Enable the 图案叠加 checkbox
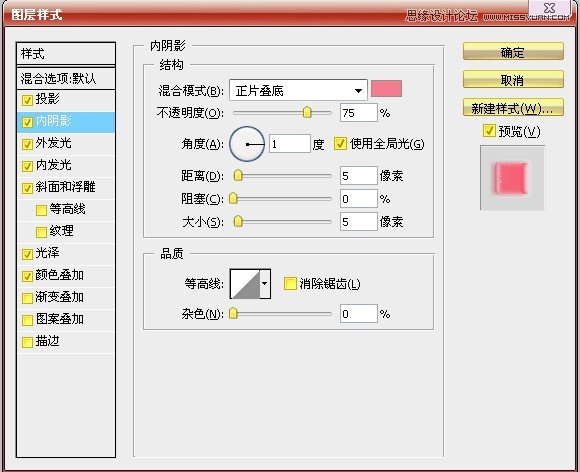This screenshot has height=472, width=580. (27, 320)
